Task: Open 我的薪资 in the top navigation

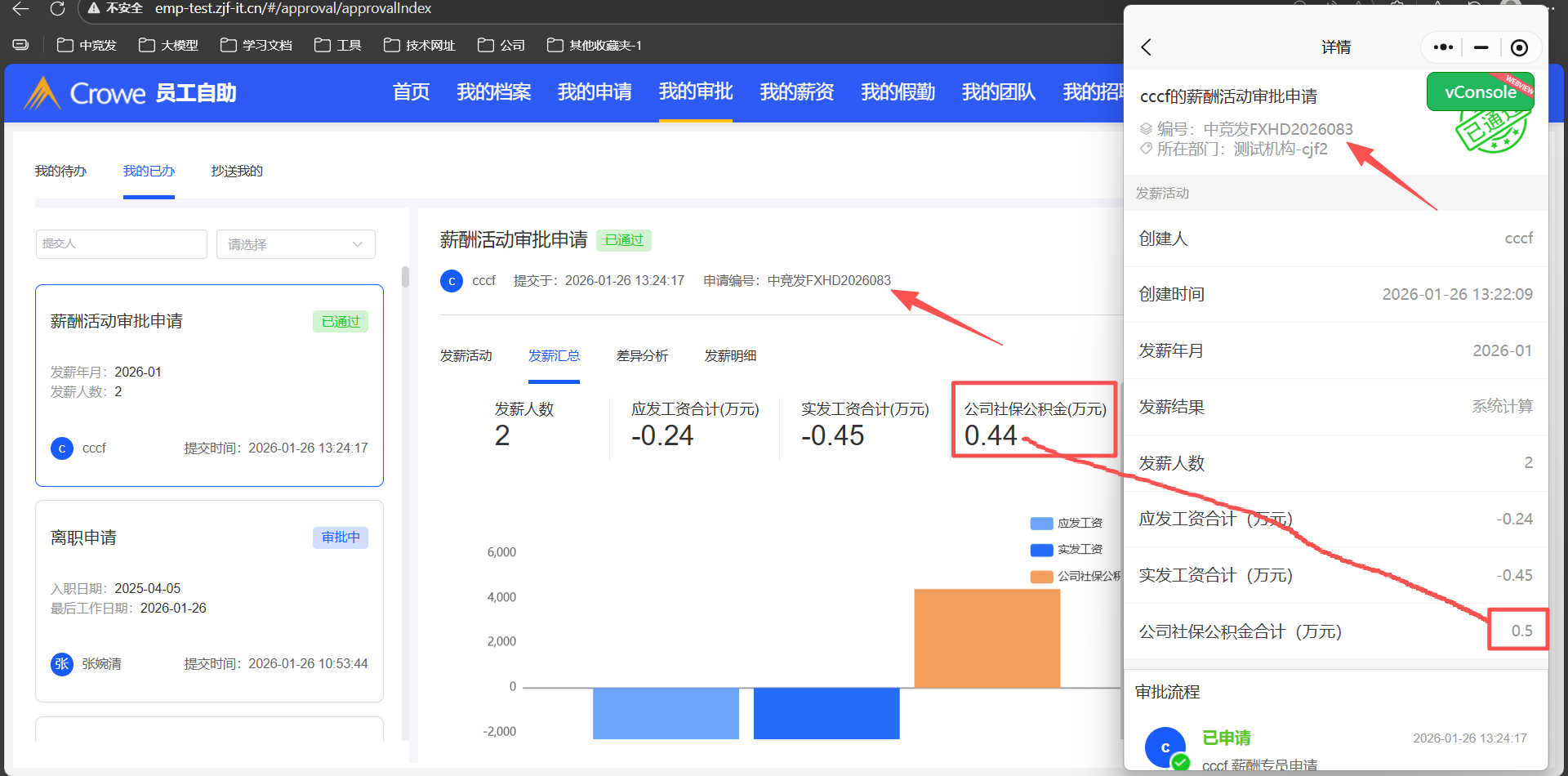Action: tap(796, 92)
